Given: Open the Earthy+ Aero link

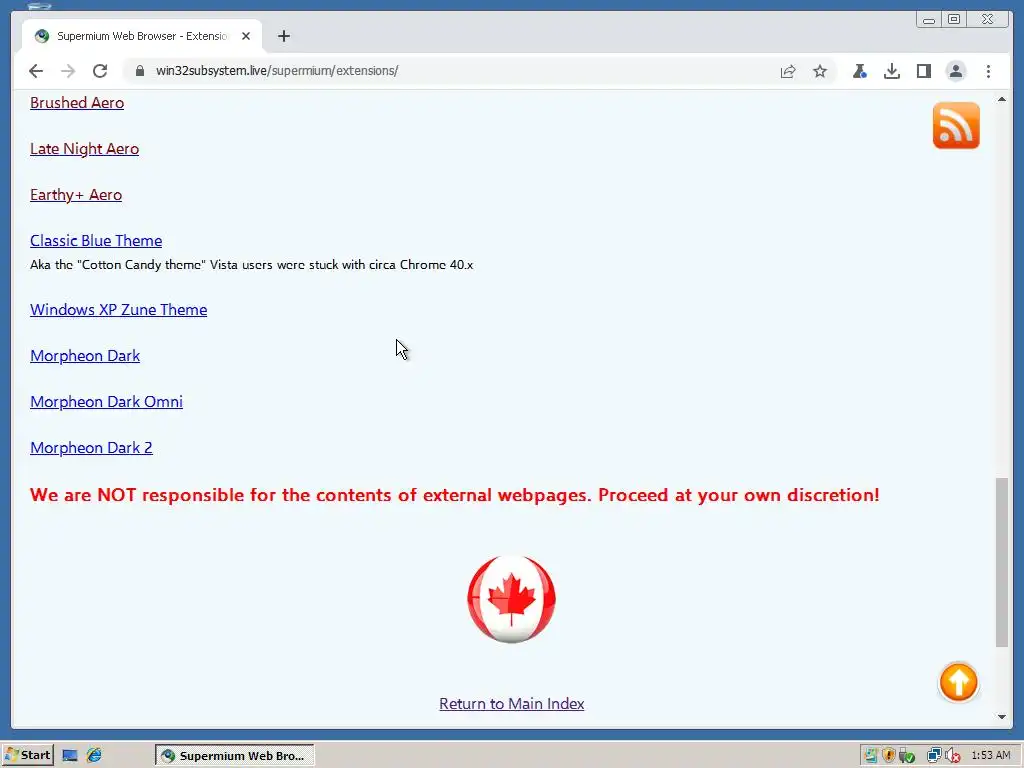Looking at the screenshot, I should [76, 195].
